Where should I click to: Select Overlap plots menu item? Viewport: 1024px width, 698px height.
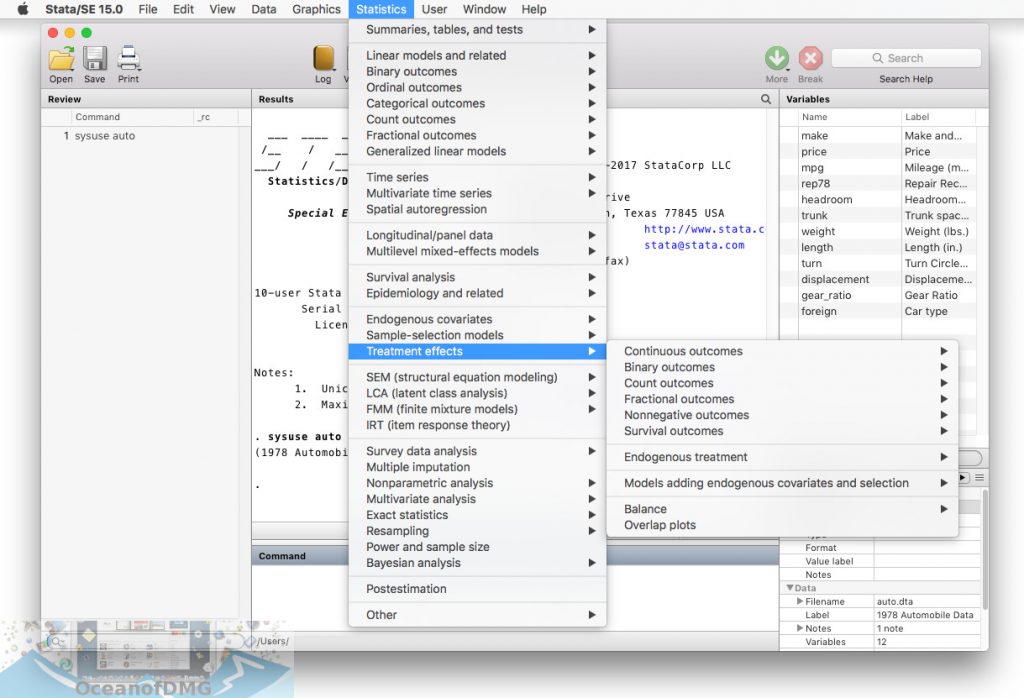[x=782, y=525]
